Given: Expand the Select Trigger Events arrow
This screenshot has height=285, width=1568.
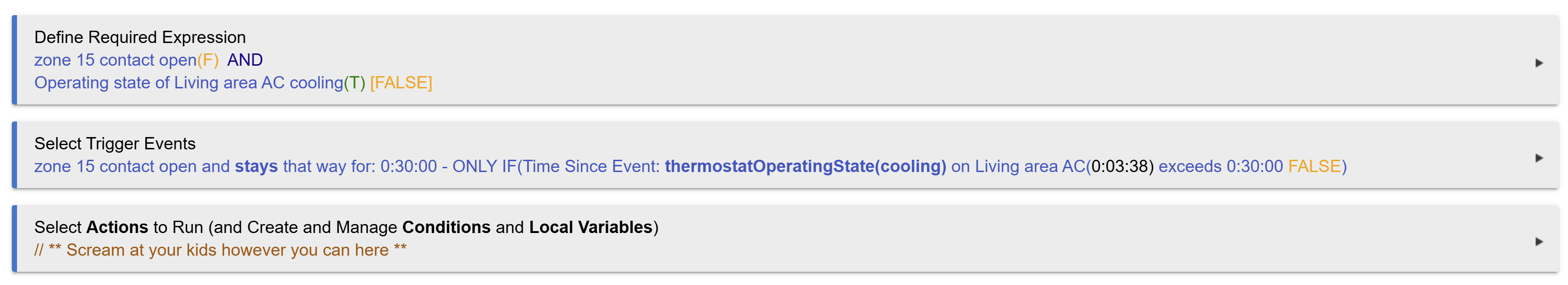Looking at the screenshot, I should click(x=1539, y=158).
